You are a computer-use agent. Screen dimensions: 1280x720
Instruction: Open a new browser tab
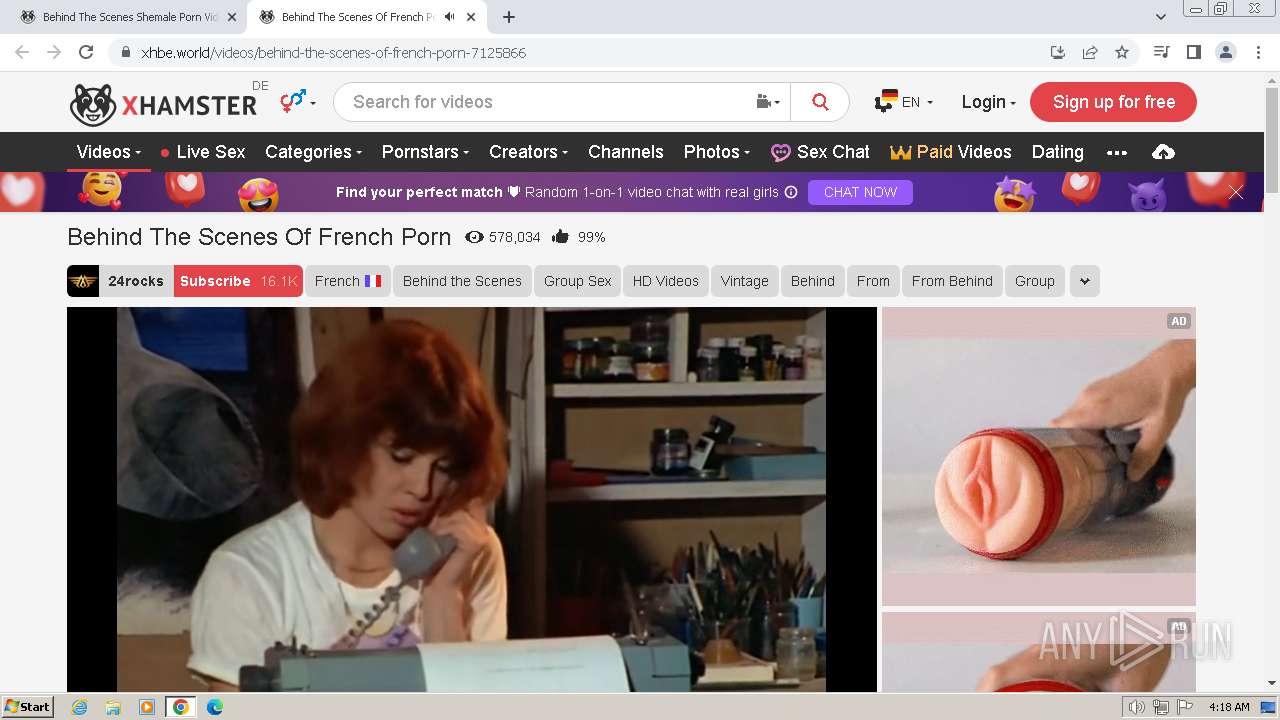tap(508, 17)
